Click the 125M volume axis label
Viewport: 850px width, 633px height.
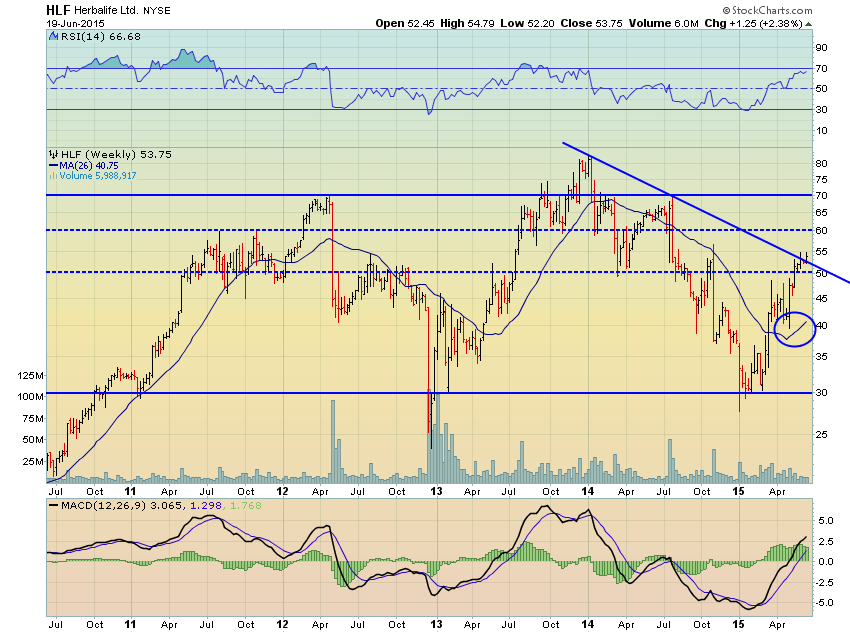[x=30, y=376]
